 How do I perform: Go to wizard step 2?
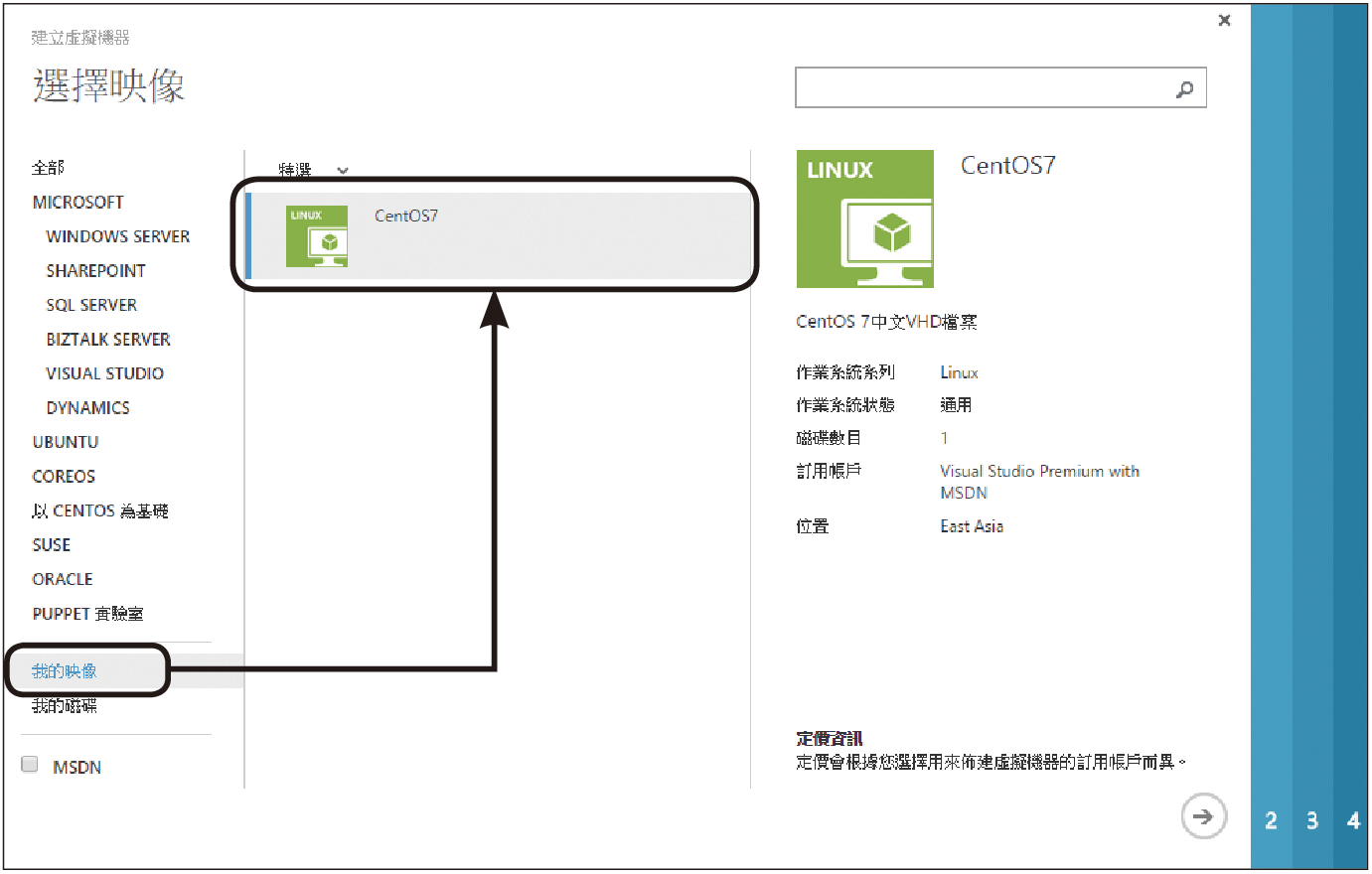click(x=1272, y=820)
